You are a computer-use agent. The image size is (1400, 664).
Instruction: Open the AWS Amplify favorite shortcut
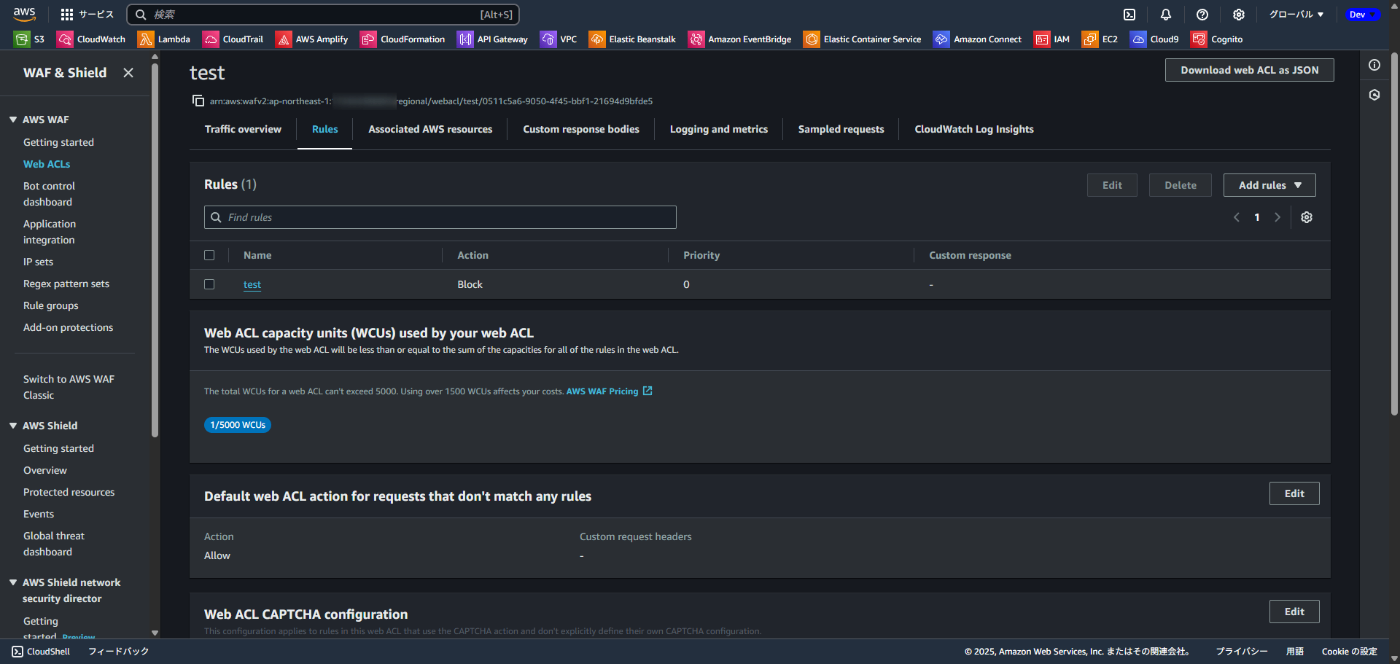point(312,39)
